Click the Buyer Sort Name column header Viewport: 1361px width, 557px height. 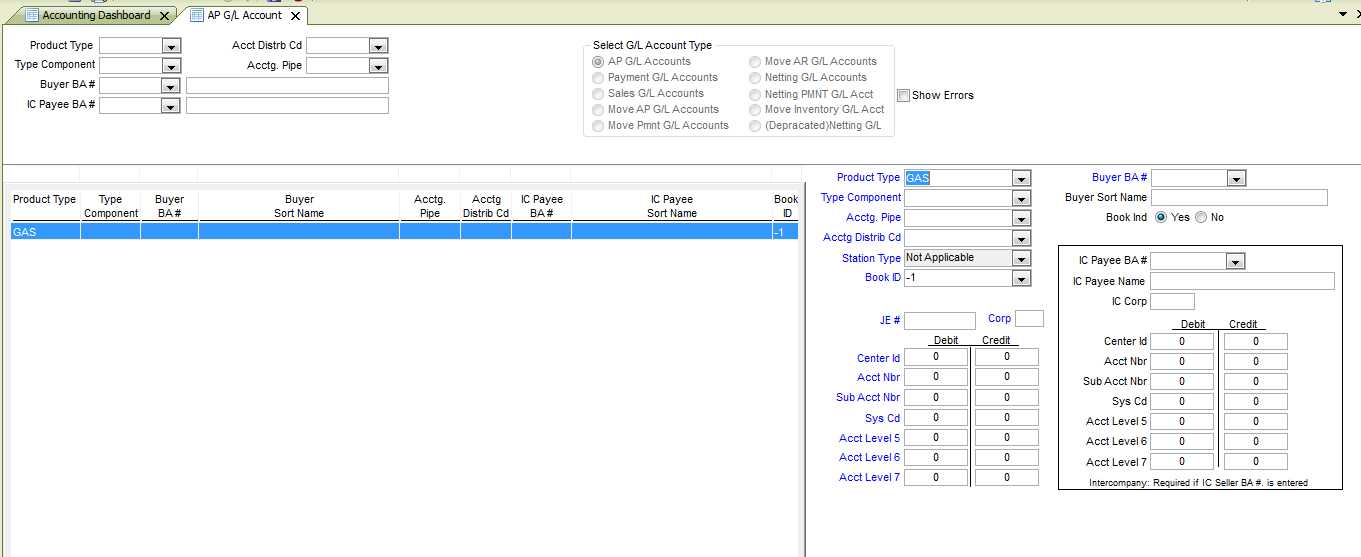[x=299, y=206]
